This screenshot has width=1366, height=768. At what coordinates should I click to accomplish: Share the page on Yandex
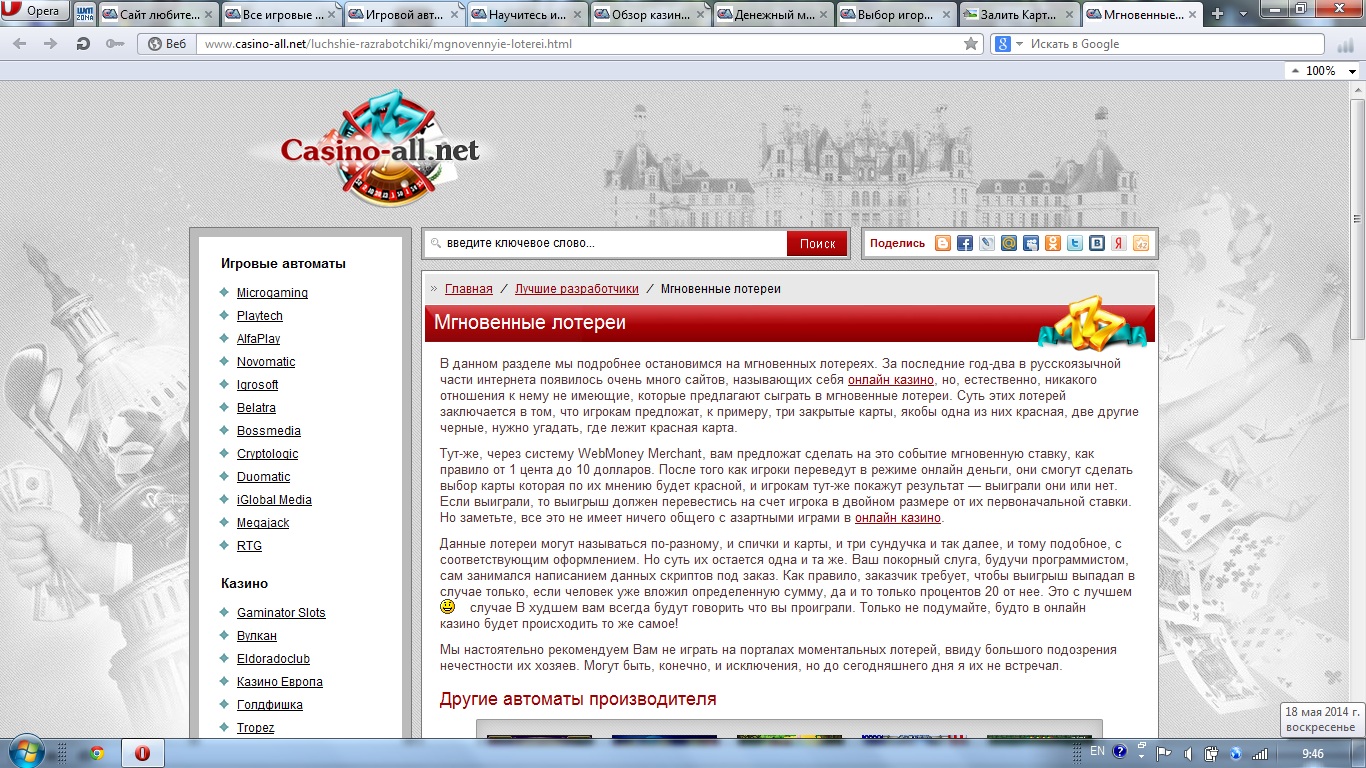(1119, 243)
